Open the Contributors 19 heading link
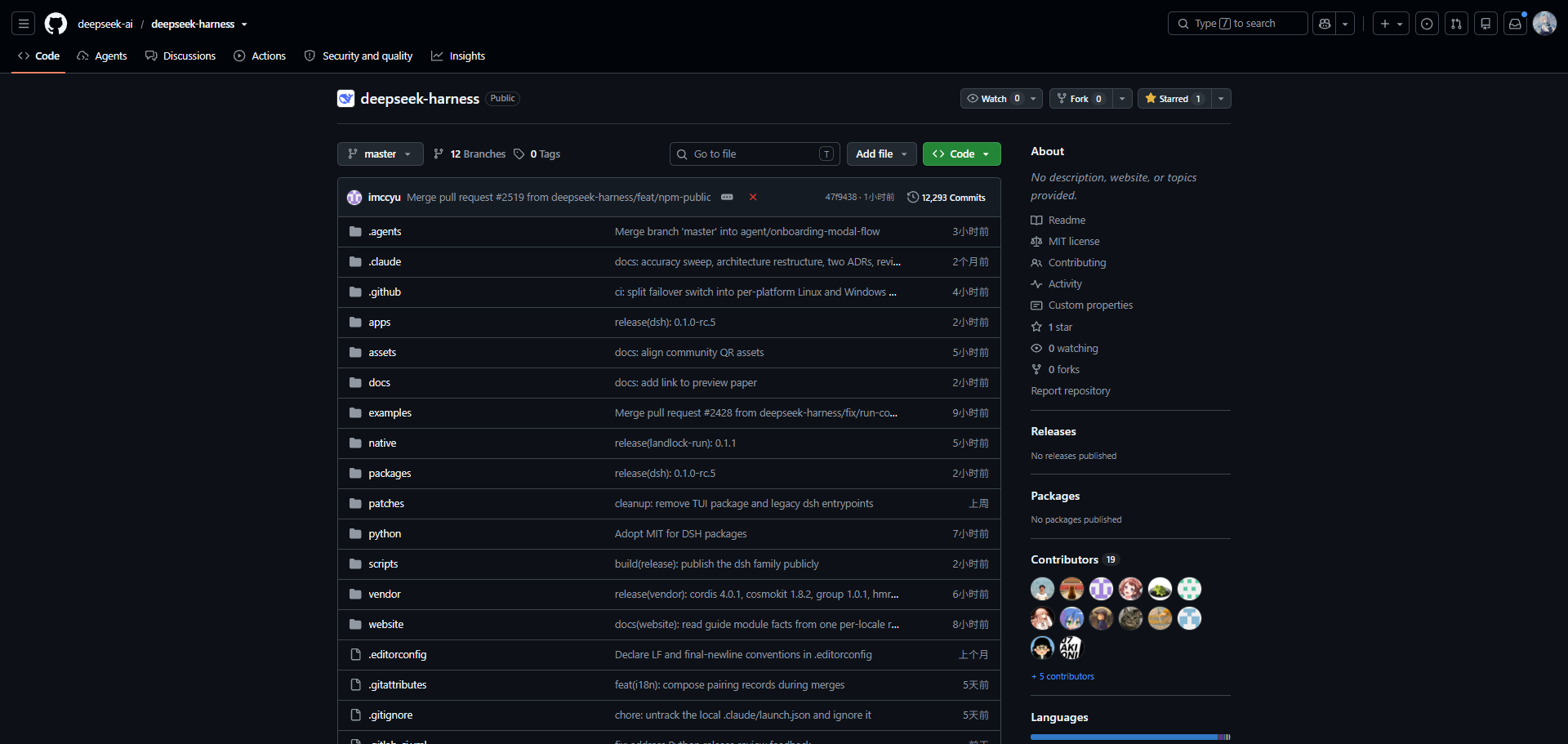The image size is (1568, 744). coord(1074,560)
